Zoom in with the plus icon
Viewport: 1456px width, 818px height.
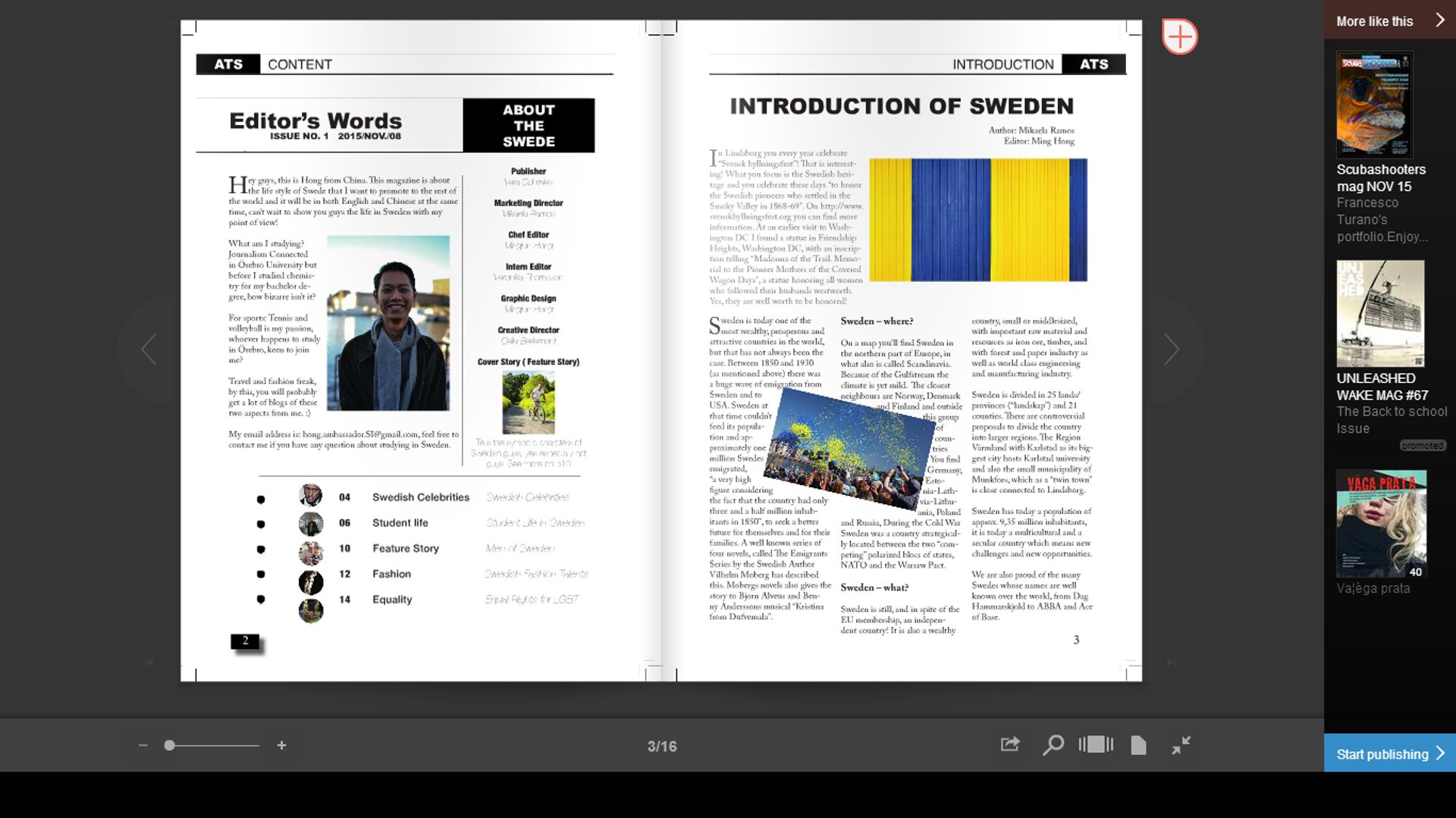click(x=281, y=745)
